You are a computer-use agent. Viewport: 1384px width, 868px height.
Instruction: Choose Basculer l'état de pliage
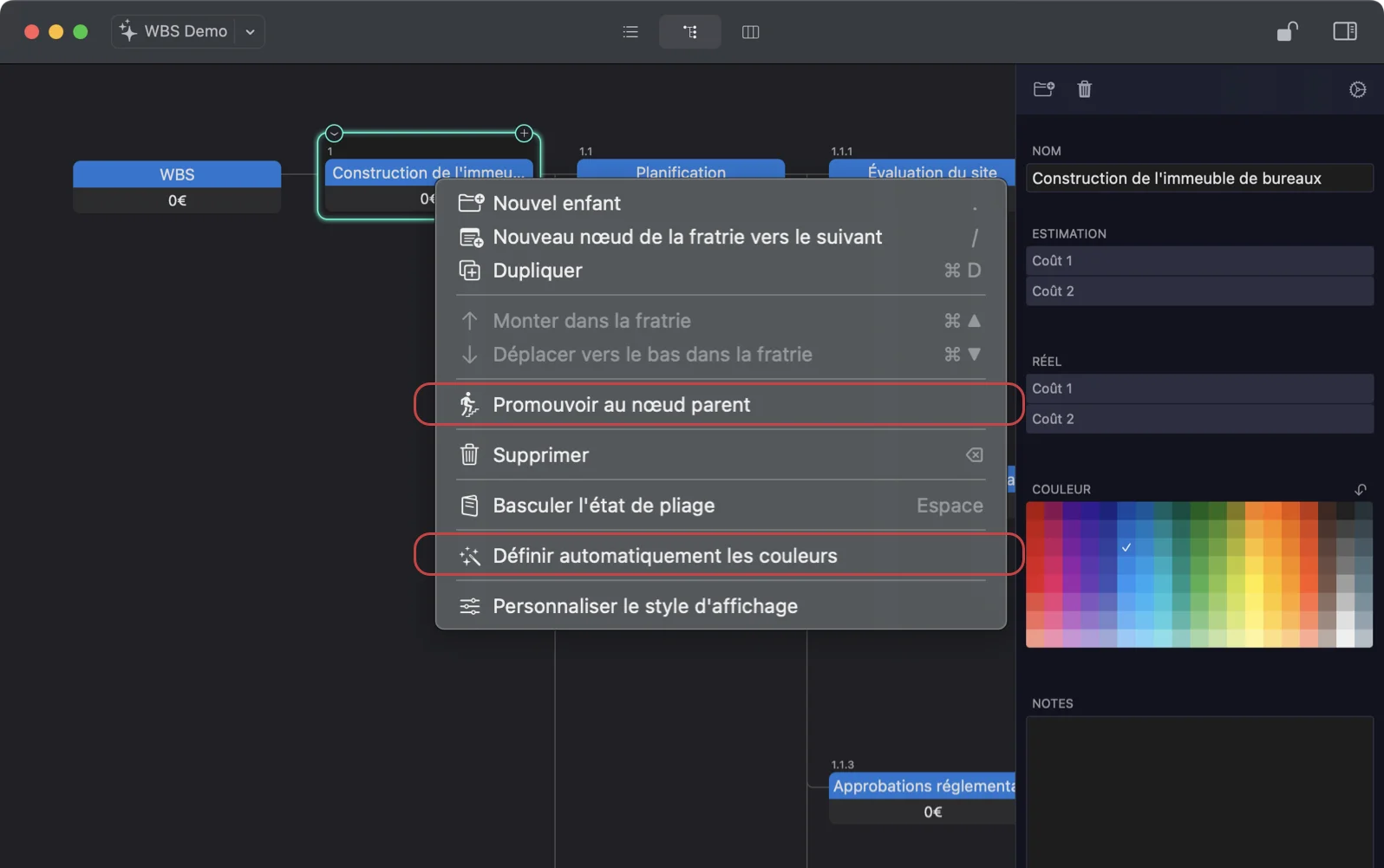[x=604, y=506]
